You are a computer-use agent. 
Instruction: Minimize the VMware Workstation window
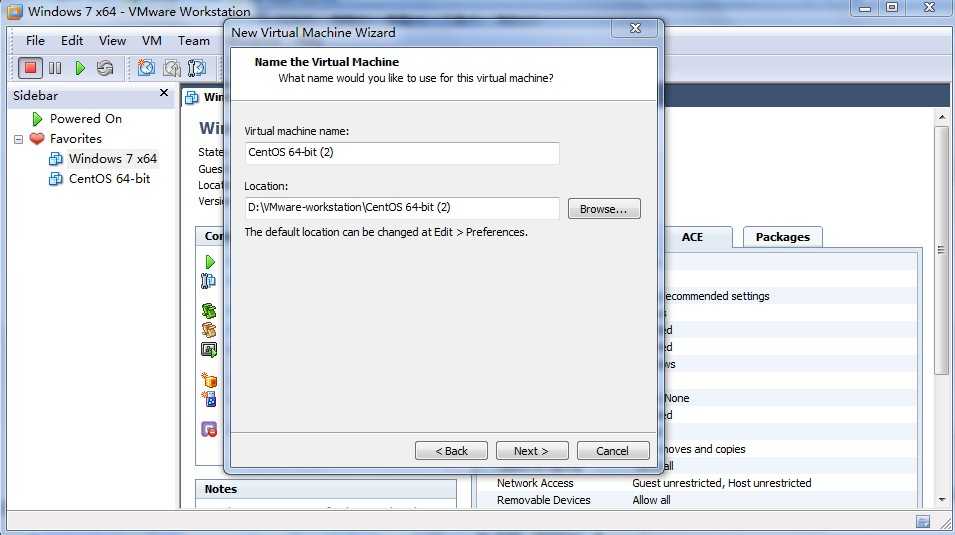pyautogui.click(x=865, y=9)
